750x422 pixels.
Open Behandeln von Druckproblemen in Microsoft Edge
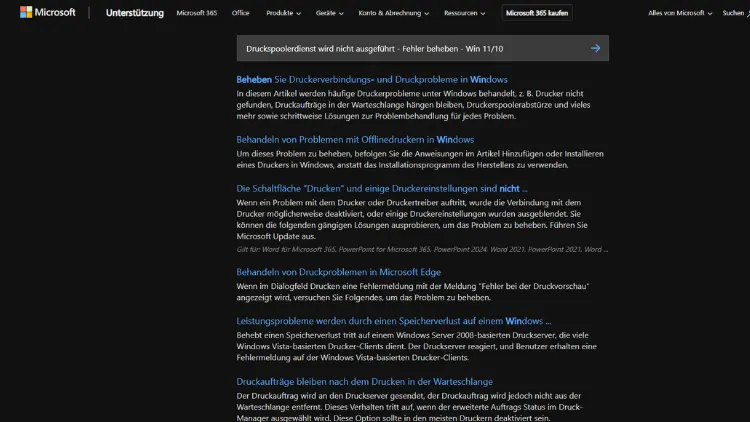pyautogui.click(x=339, y=272)
